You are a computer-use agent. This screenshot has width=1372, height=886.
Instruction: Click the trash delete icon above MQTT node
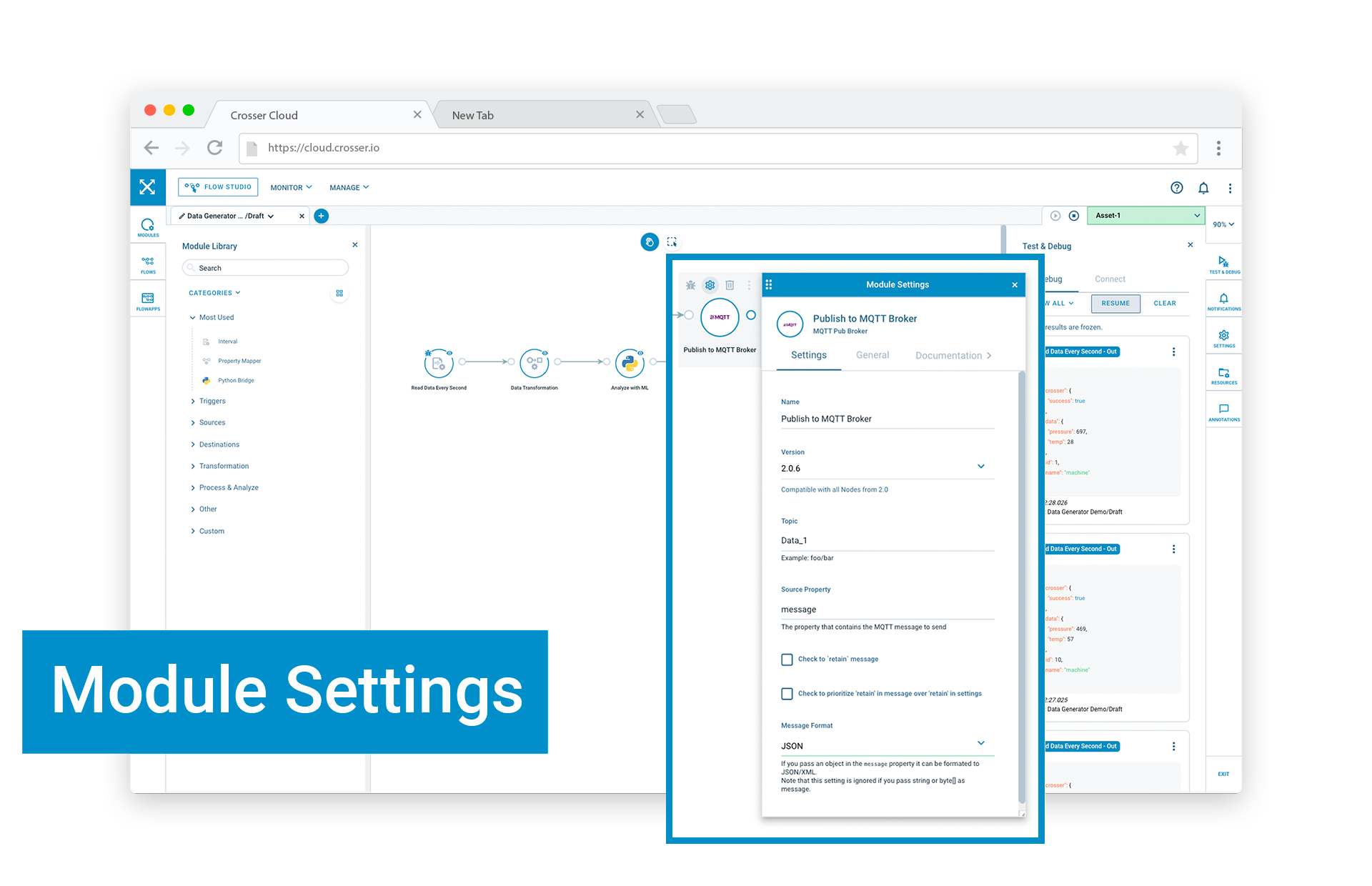click(x=730, y=285)
